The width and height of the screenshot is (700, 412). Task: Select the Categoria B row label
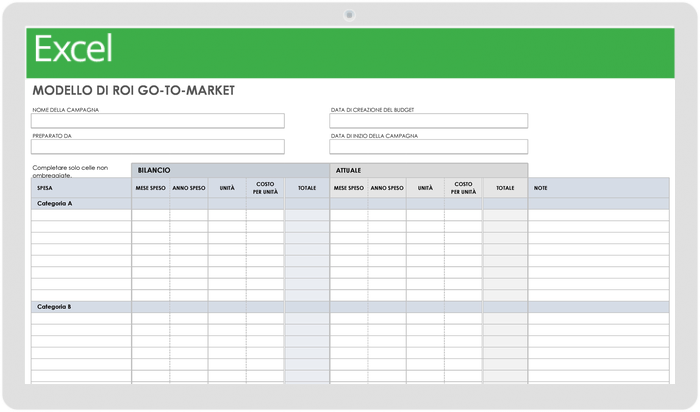click(55, 306)
